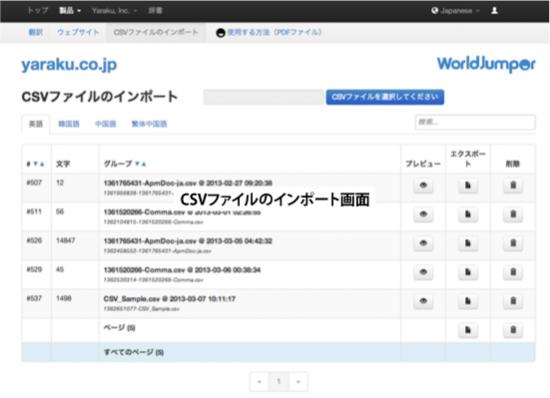Open the Yaraku, Inc. dropdown
Image resolution: width=550 pixels, height=398 pixels.
pos(114,11)
